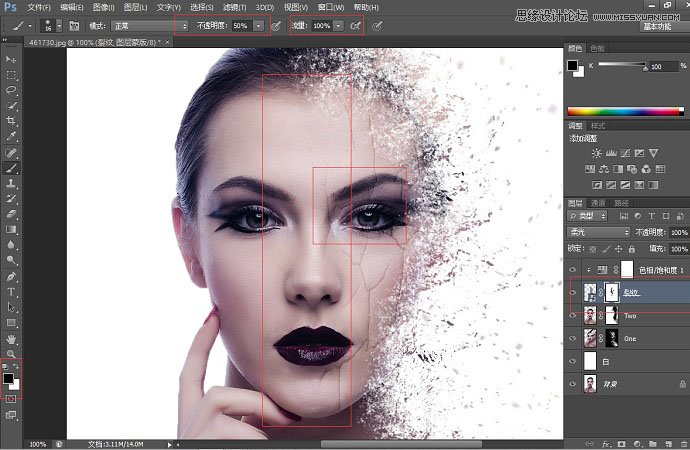The image size is (690, 450).
Task: Toggle visibility of layer One
Action: pyautogui.click(x=572, y=339)
